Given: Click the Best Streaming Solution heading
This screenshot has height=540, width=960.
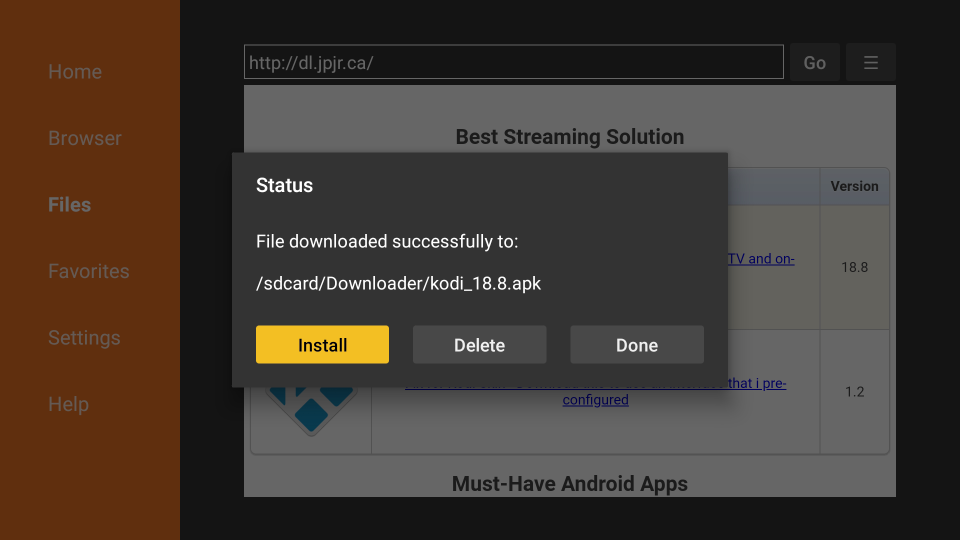Looking at the screenshot, I should click(x=569, y=137).
